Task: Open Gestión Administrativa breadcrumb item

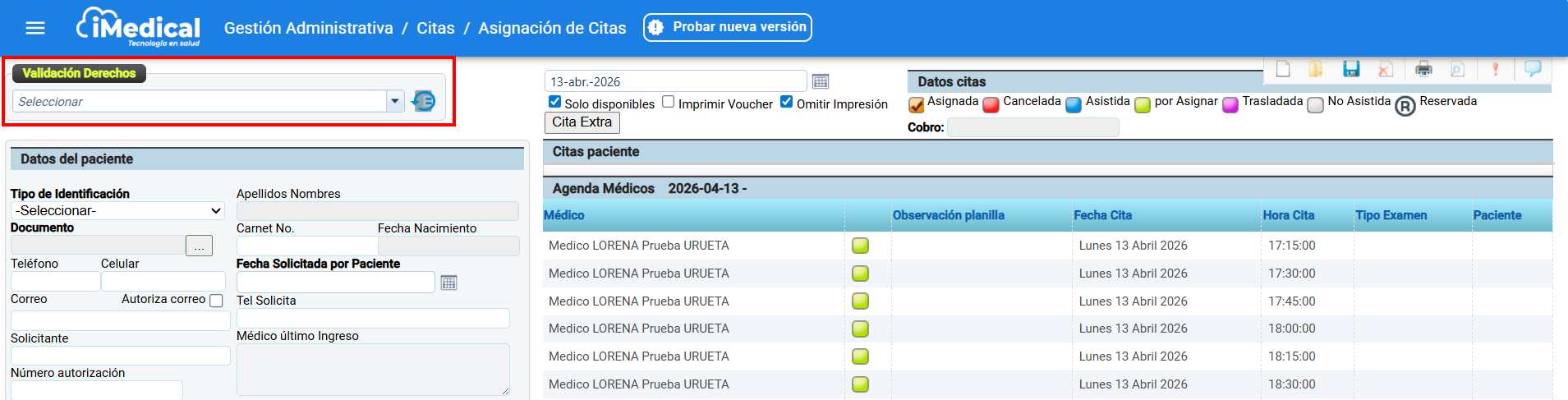Action: 308,28
